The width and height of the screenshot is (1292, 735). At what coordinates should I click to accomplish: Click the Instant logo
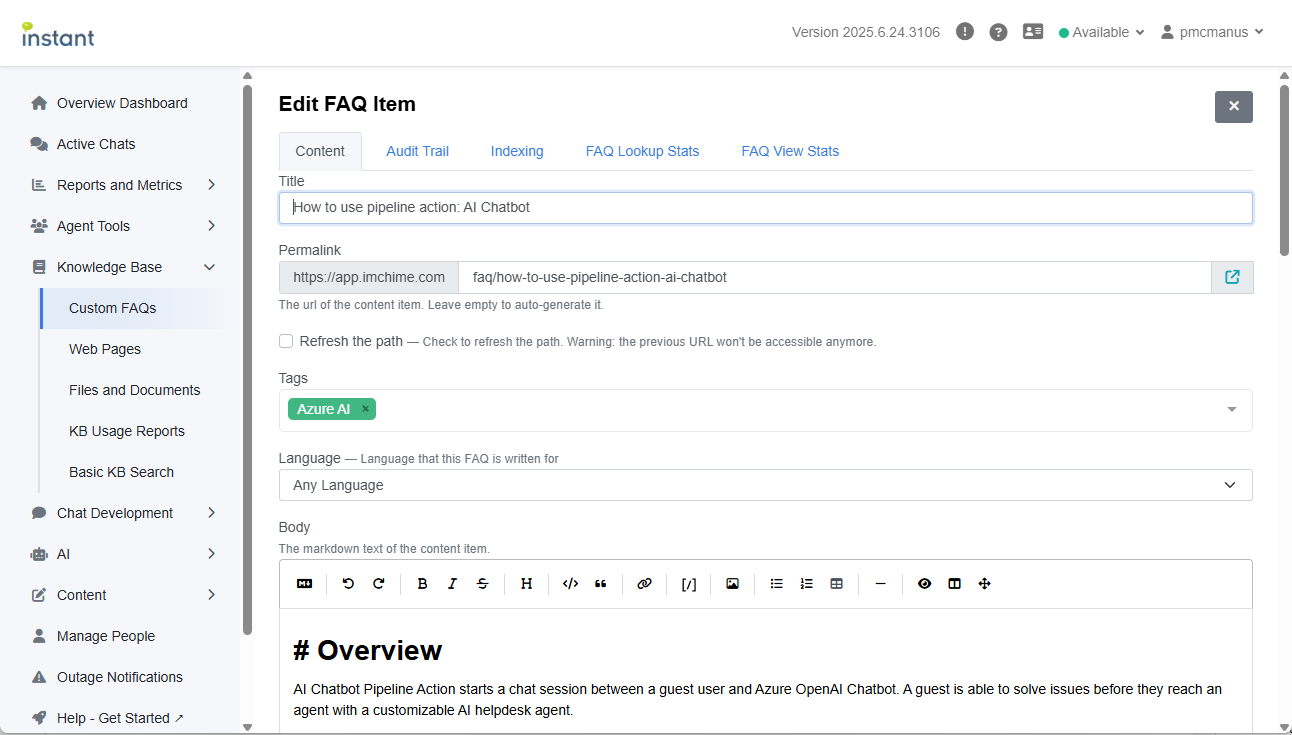click(58, 34)
